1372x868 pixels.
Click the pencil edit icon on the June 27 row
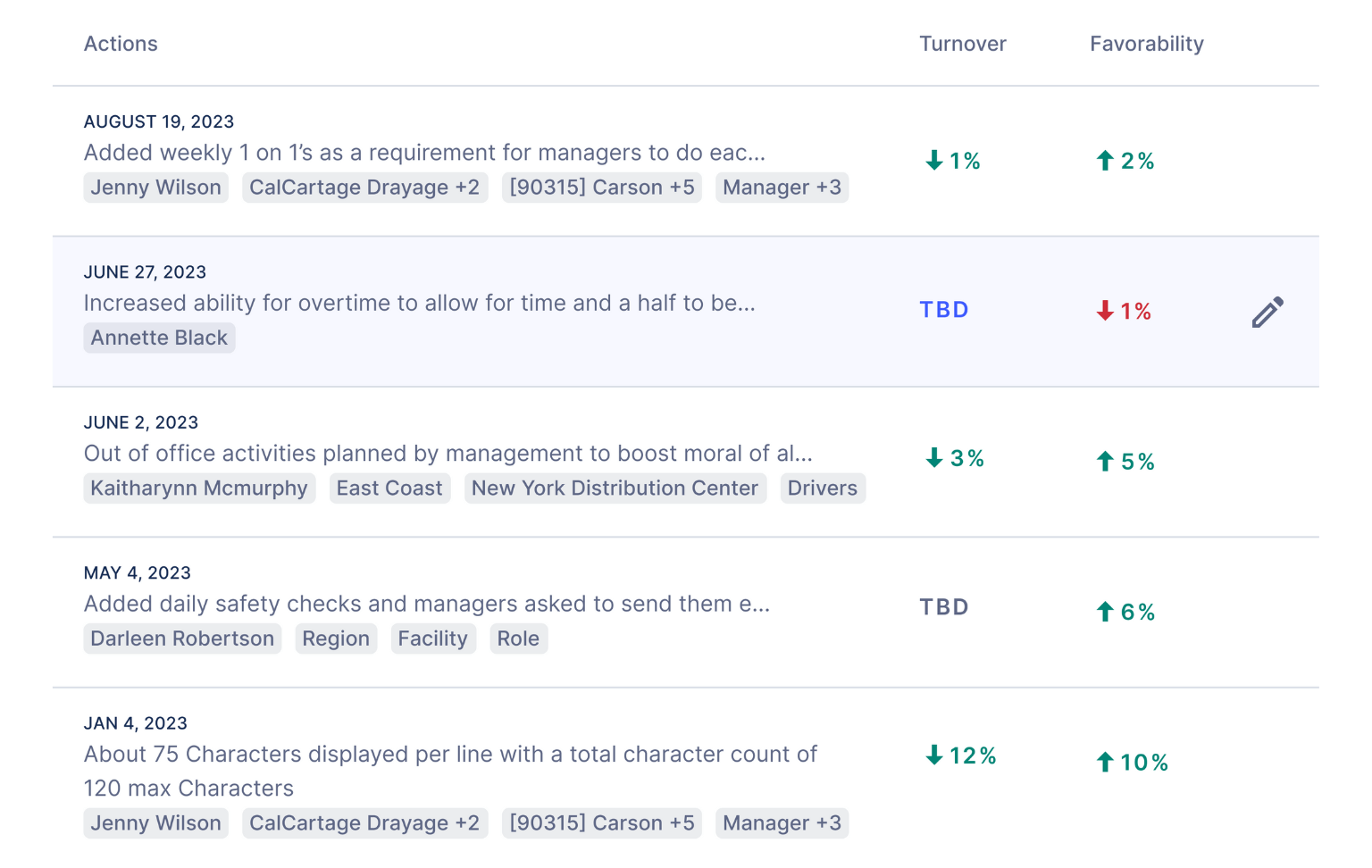1267,312
